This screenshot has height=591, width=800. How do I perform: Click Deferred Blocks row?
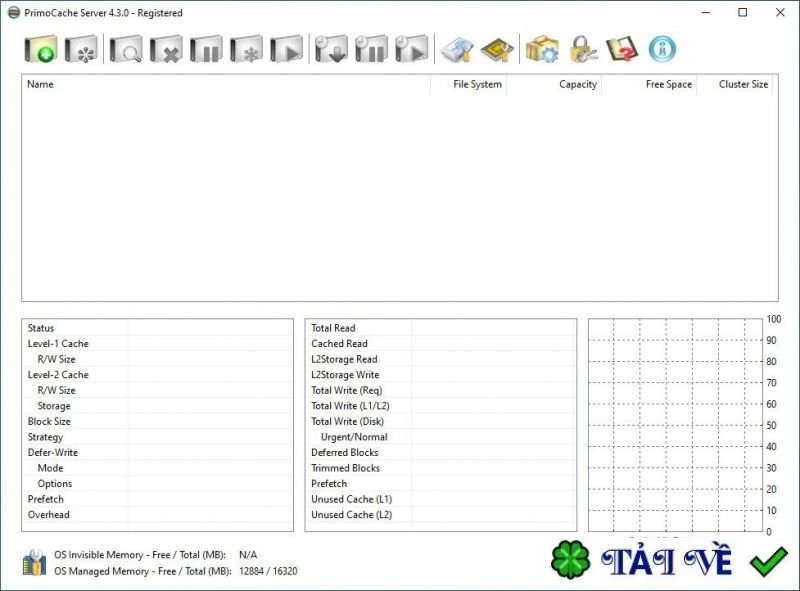click(x=441, y=452)
